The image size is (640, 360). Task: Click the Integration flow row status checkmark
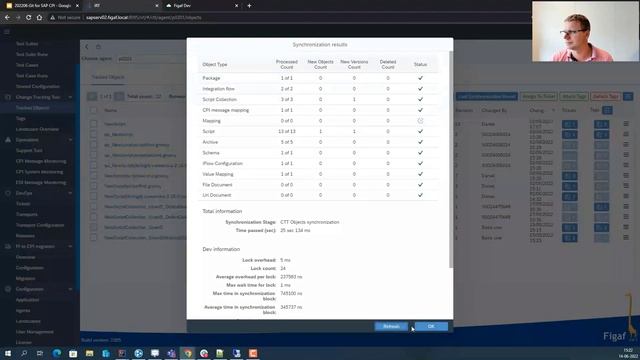pyautogui.click(x=420, y=89)
